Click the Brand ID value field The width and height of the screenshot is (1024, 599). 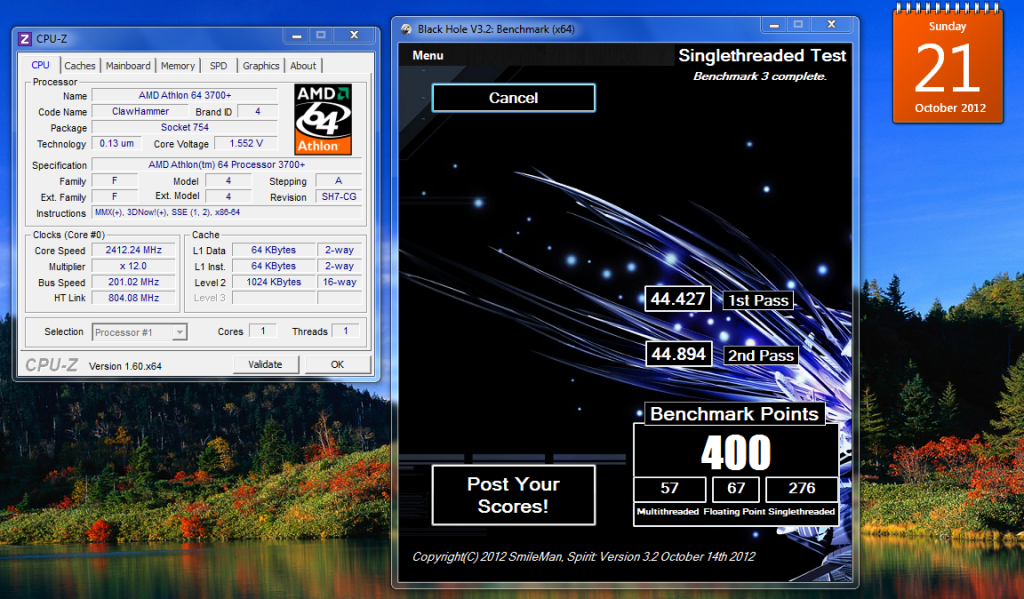click(257, 112)
